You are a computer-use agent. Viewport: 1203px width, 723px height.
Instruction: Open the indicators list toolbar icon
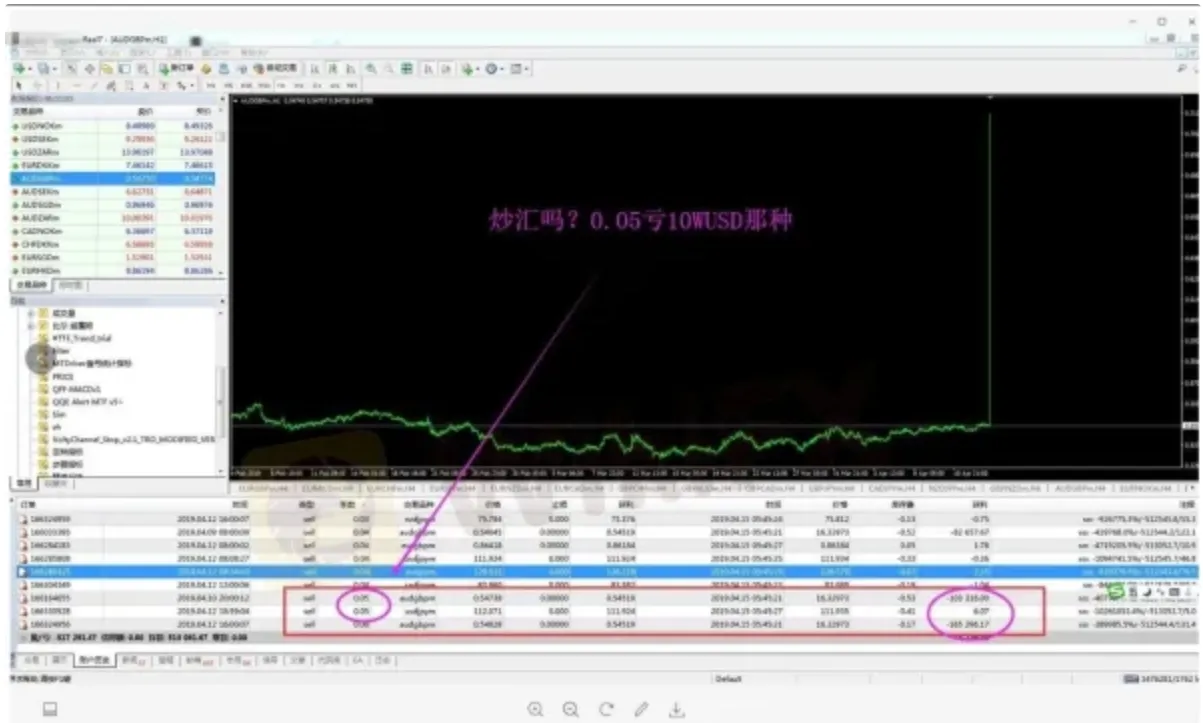(x=467, y=68)
